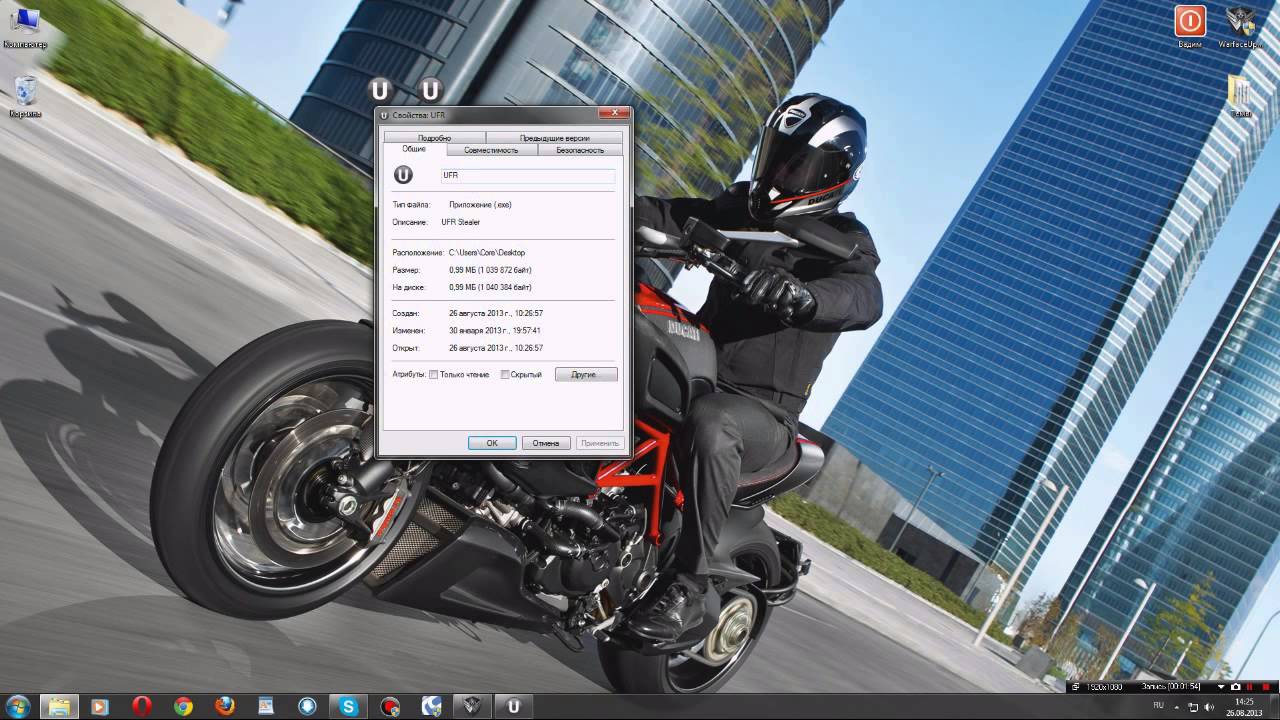Click the red round taskbar icon right of Skype
This screenshot has width=1280, height=720.
point(390,706)
